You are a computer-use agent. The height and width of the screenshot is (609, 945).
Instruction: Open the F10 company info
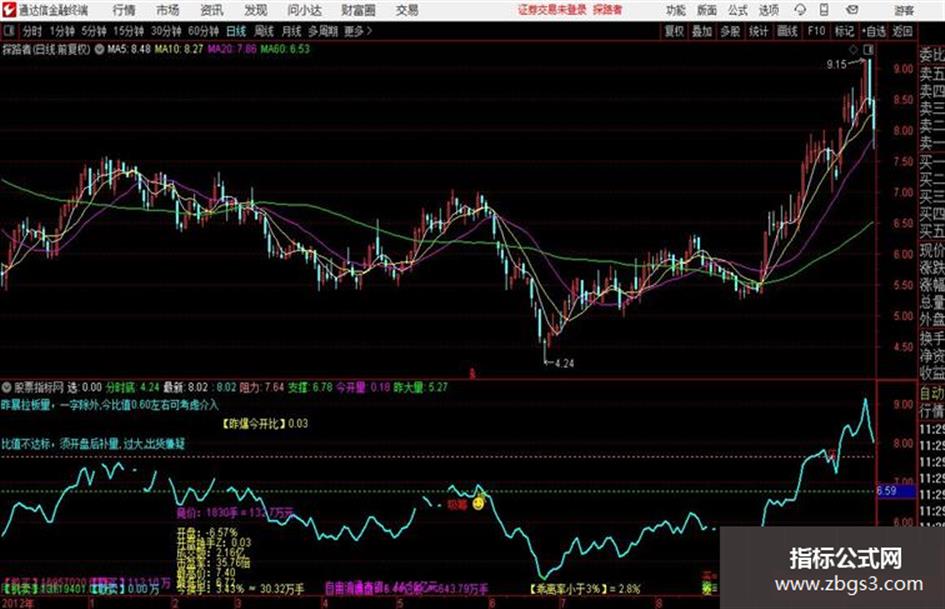pos(816,31)
